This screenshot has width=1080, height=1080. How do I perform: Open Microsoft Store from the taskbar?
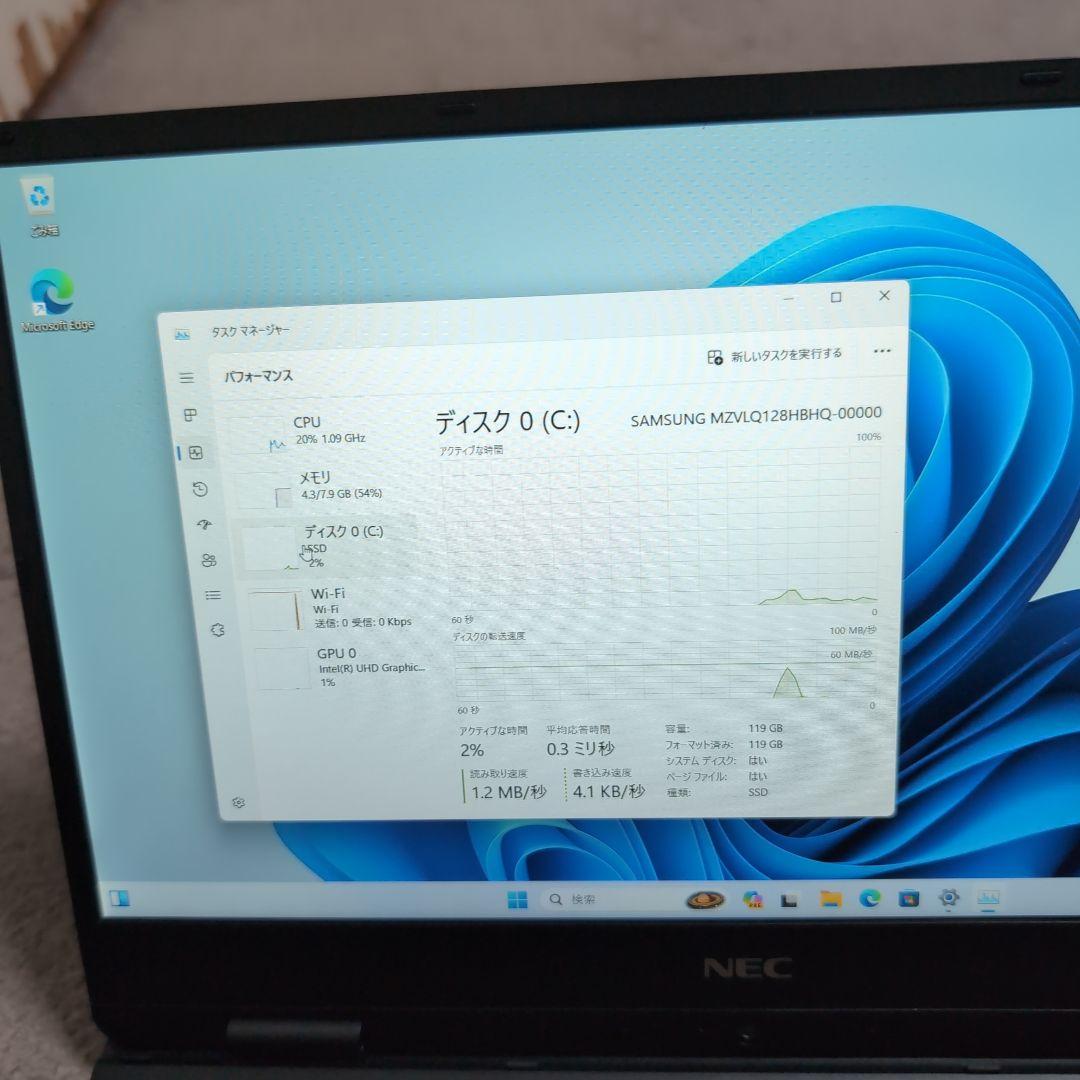(907, 899)
